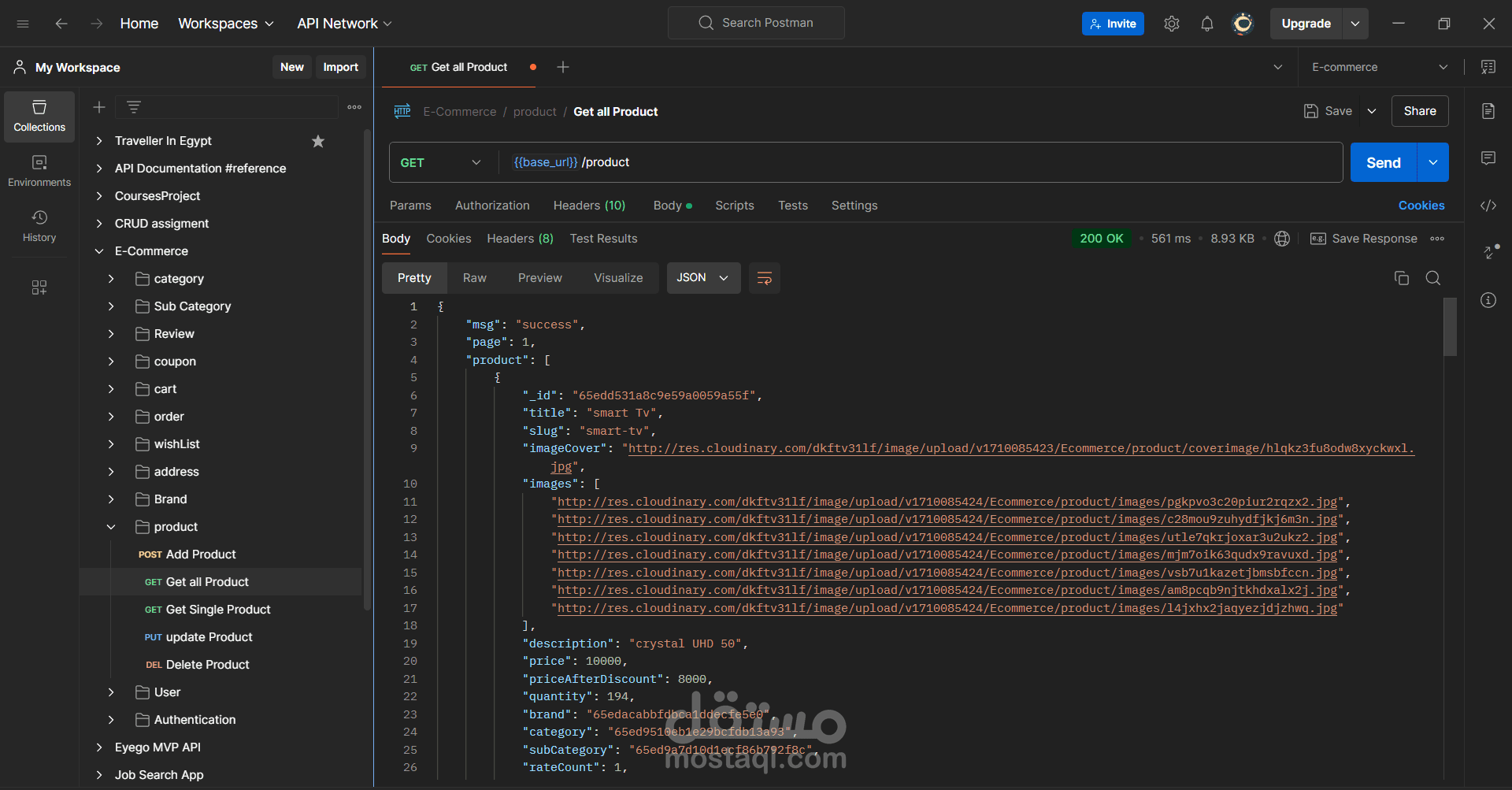Click the network globe icon in response
This screenshot has width=1512, height=790.
[x=1282, y=239]
